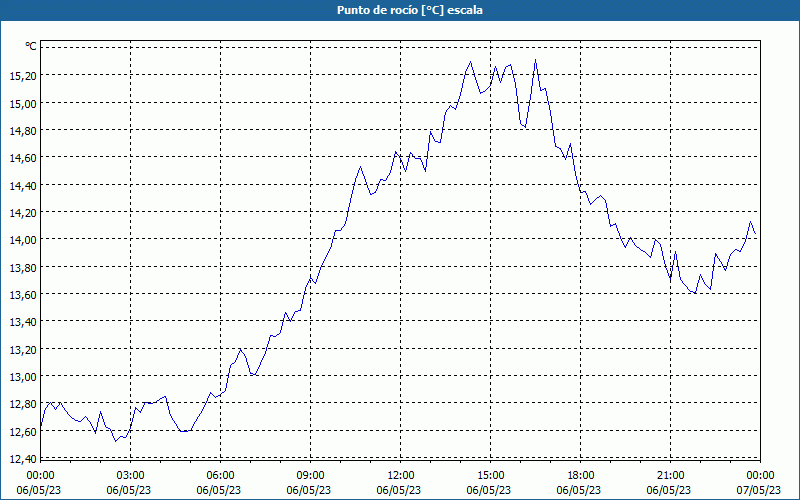Select the 15,00 y-axis label

(23, 103)
